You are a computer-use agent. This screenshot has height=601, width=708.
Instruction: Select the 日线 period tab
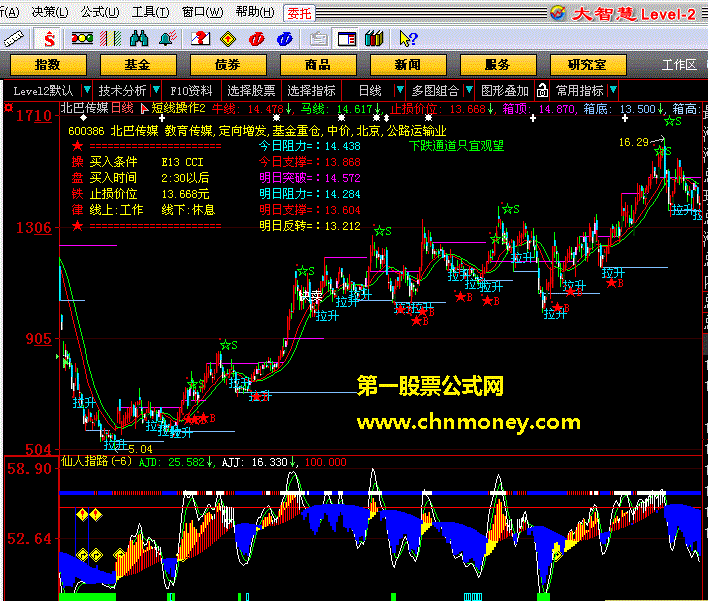pos(370,91)
